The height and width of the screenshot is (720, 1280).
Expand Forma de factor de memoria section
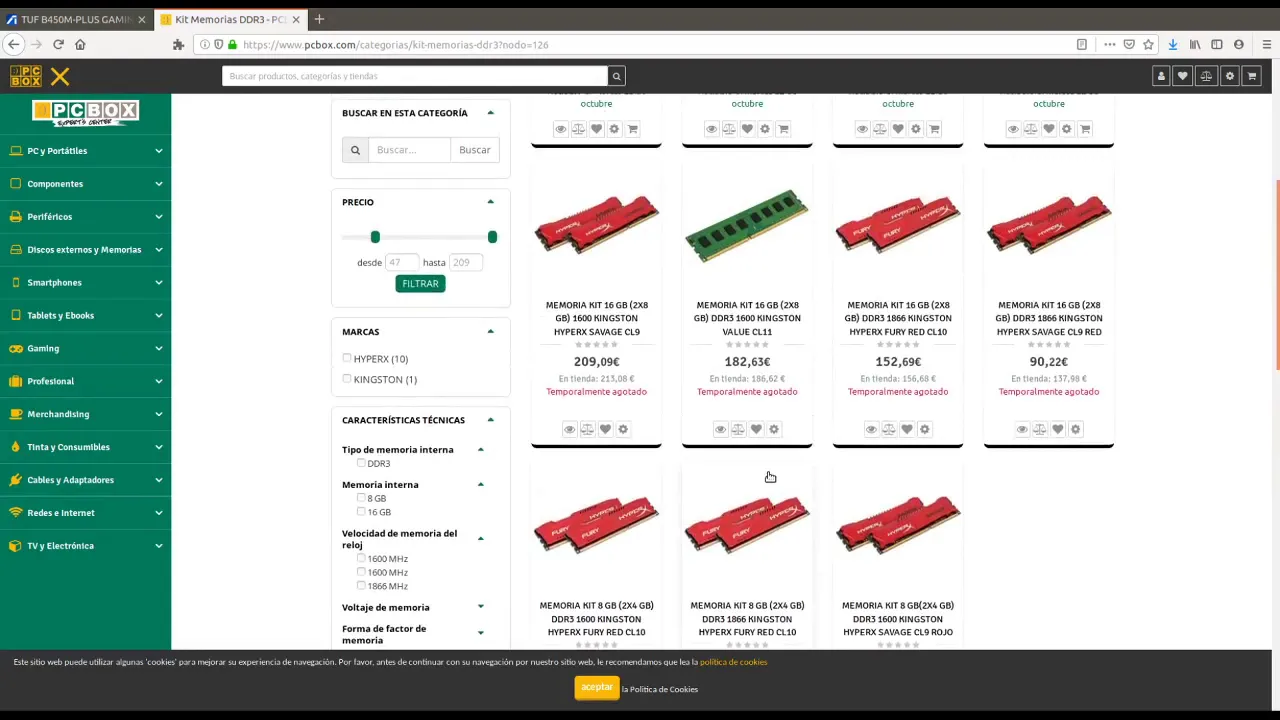click(x=481, y=633)
